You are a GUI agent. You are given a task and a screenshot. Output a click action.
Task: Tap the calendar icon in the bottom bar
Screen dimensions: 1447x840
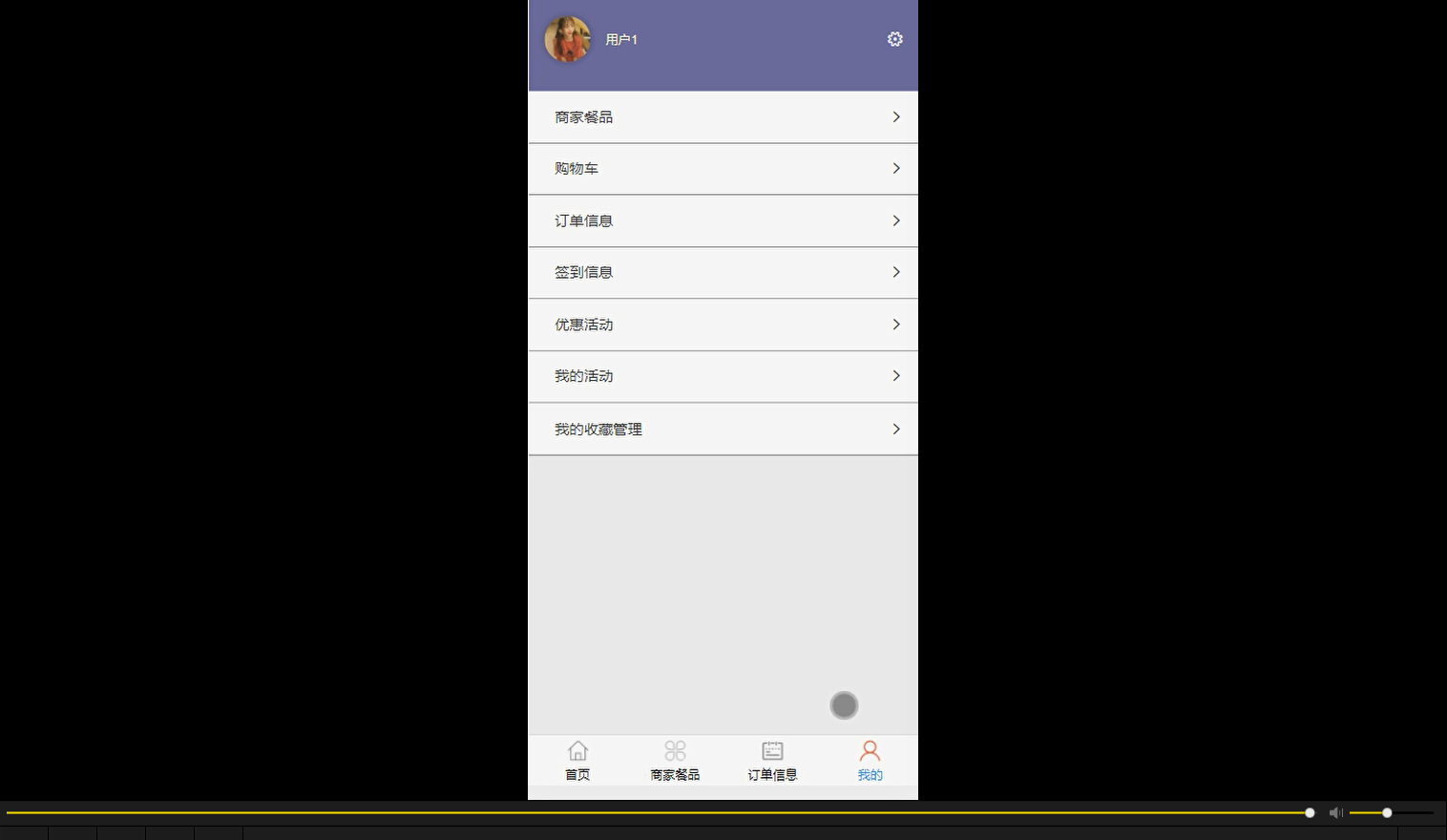[x=772, y=751]
